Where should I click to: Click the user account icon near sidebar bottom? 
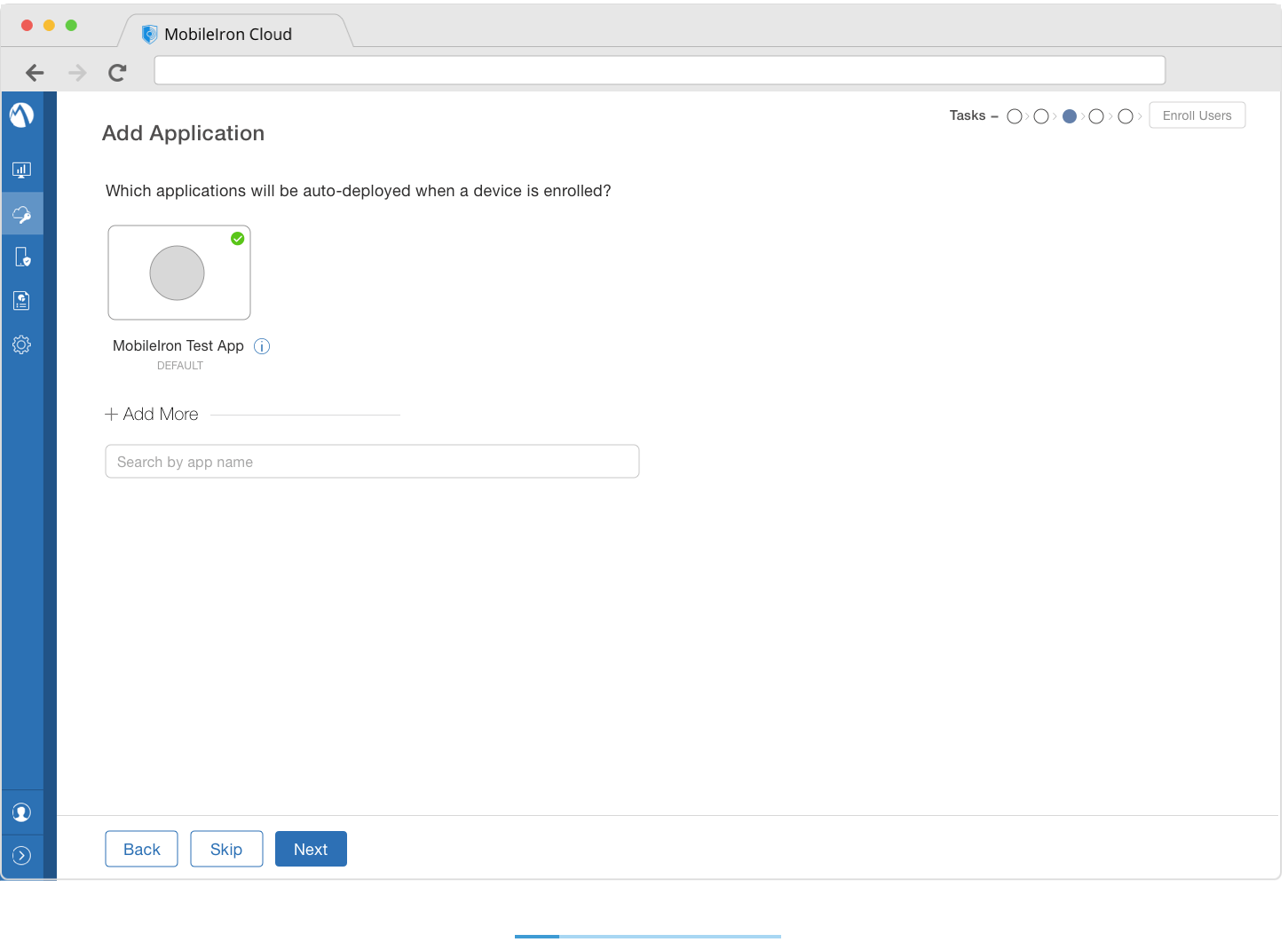pyautogui.click(x=21, y=811)
